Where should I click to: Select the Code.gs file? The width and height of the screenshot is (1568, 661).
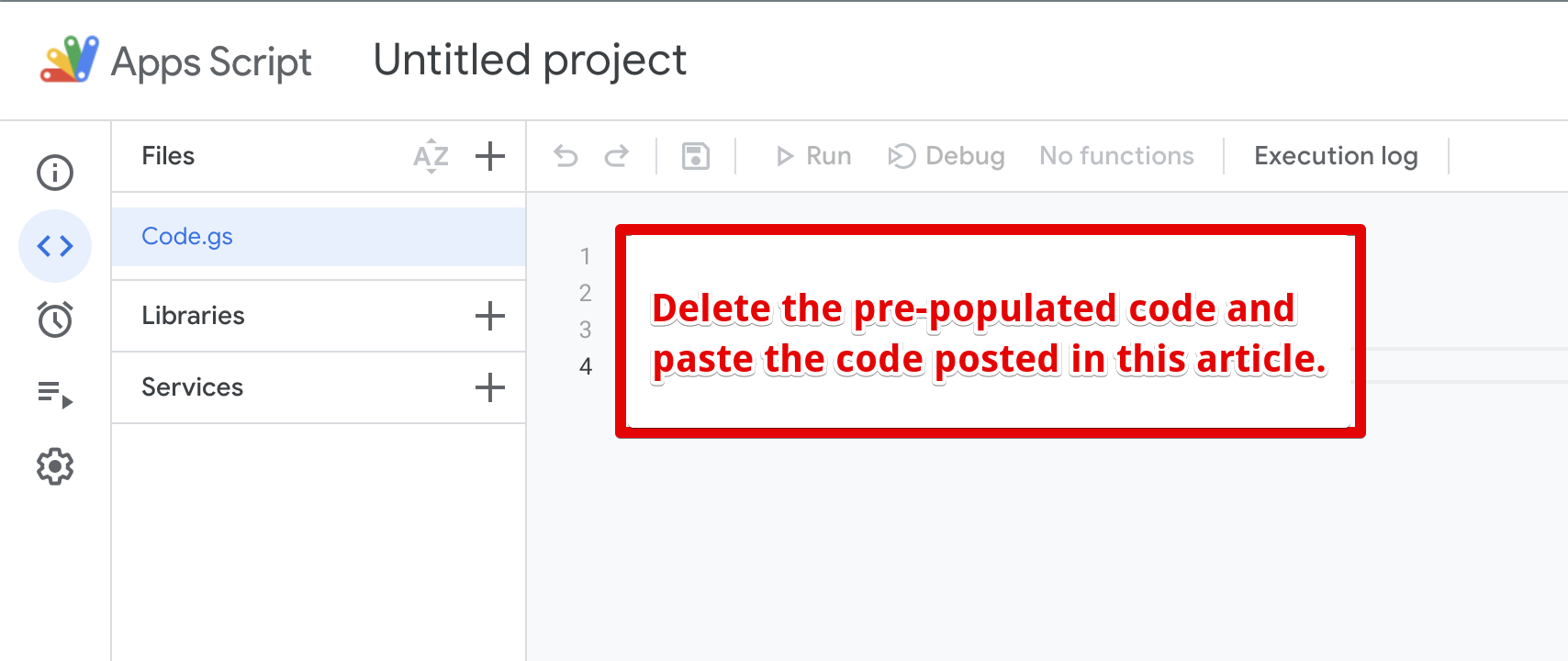[187, 236]
